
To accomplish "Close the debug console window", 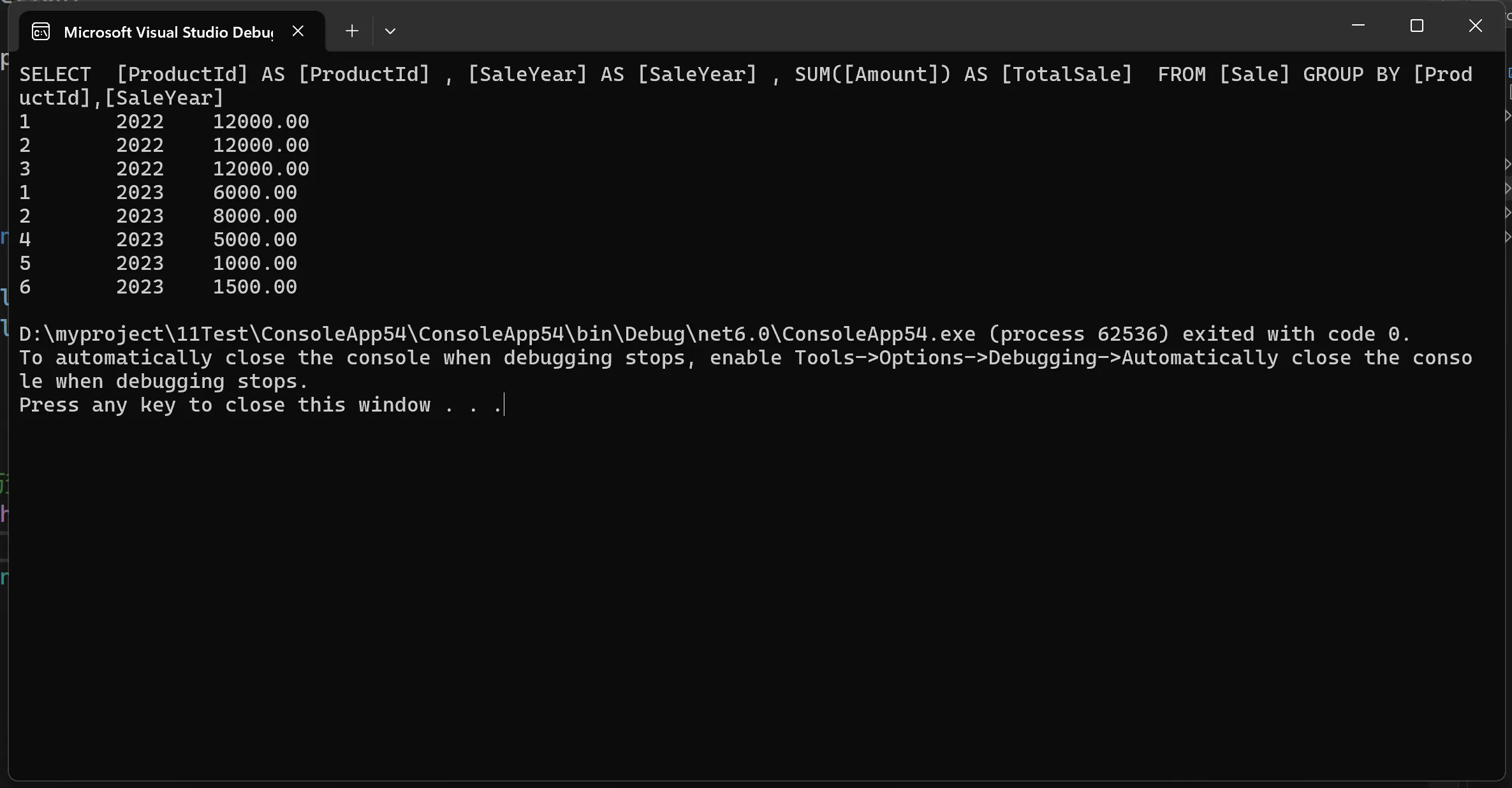I will 1476,26.
